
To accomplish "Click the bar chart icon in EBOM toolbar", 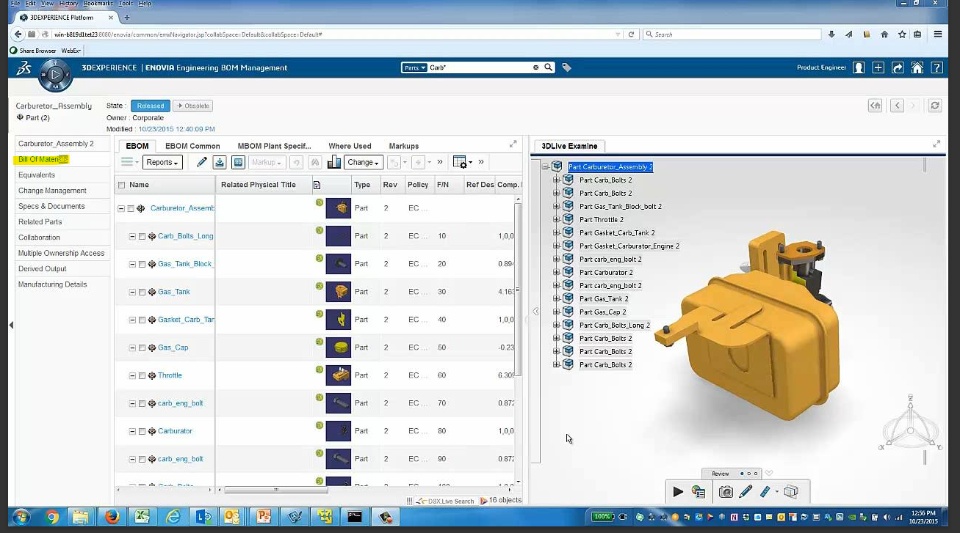I will tap(334, 162).
